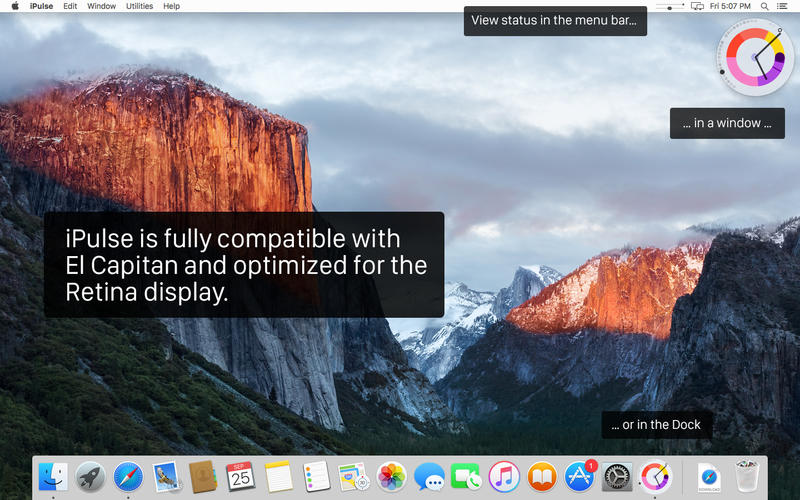Click the Fri 5:07 PM clock
The height and width of the screenshot is (500, 800).
coord(730,6)
